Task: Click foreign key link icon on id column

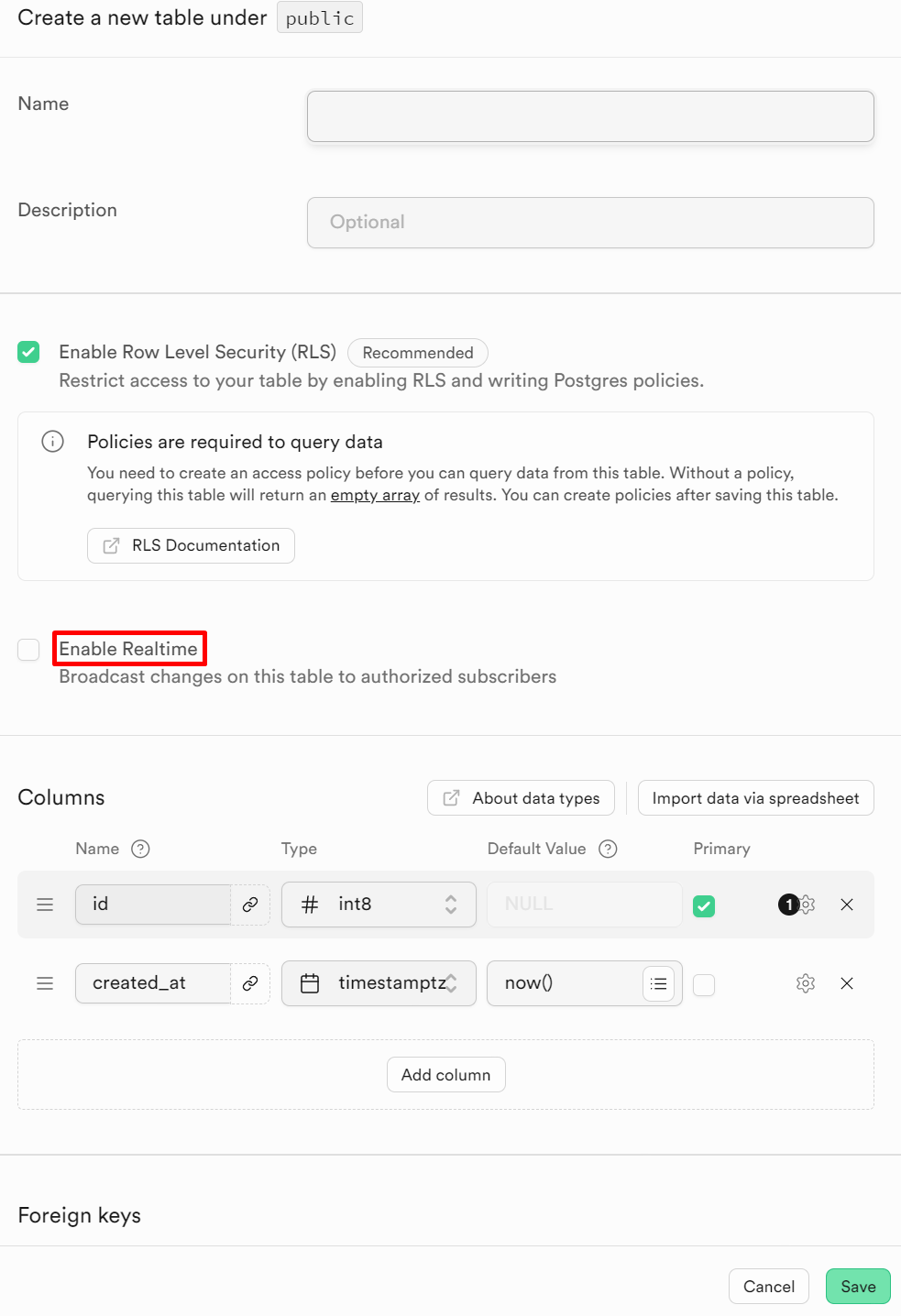Action: click(250, 905)
